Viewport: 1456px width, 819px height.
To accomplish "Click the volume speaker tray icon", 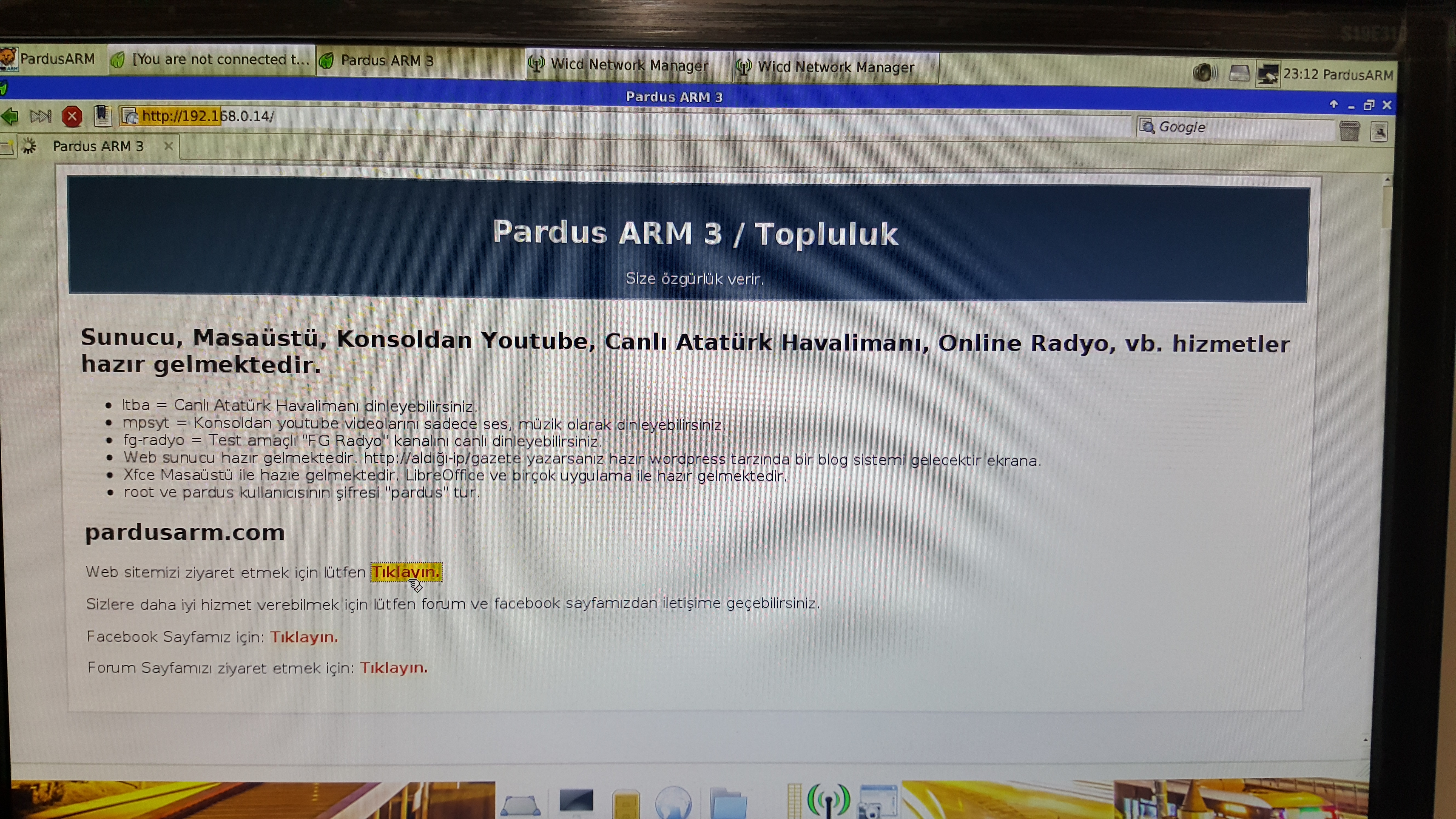I will click(x=1204, y=73).
